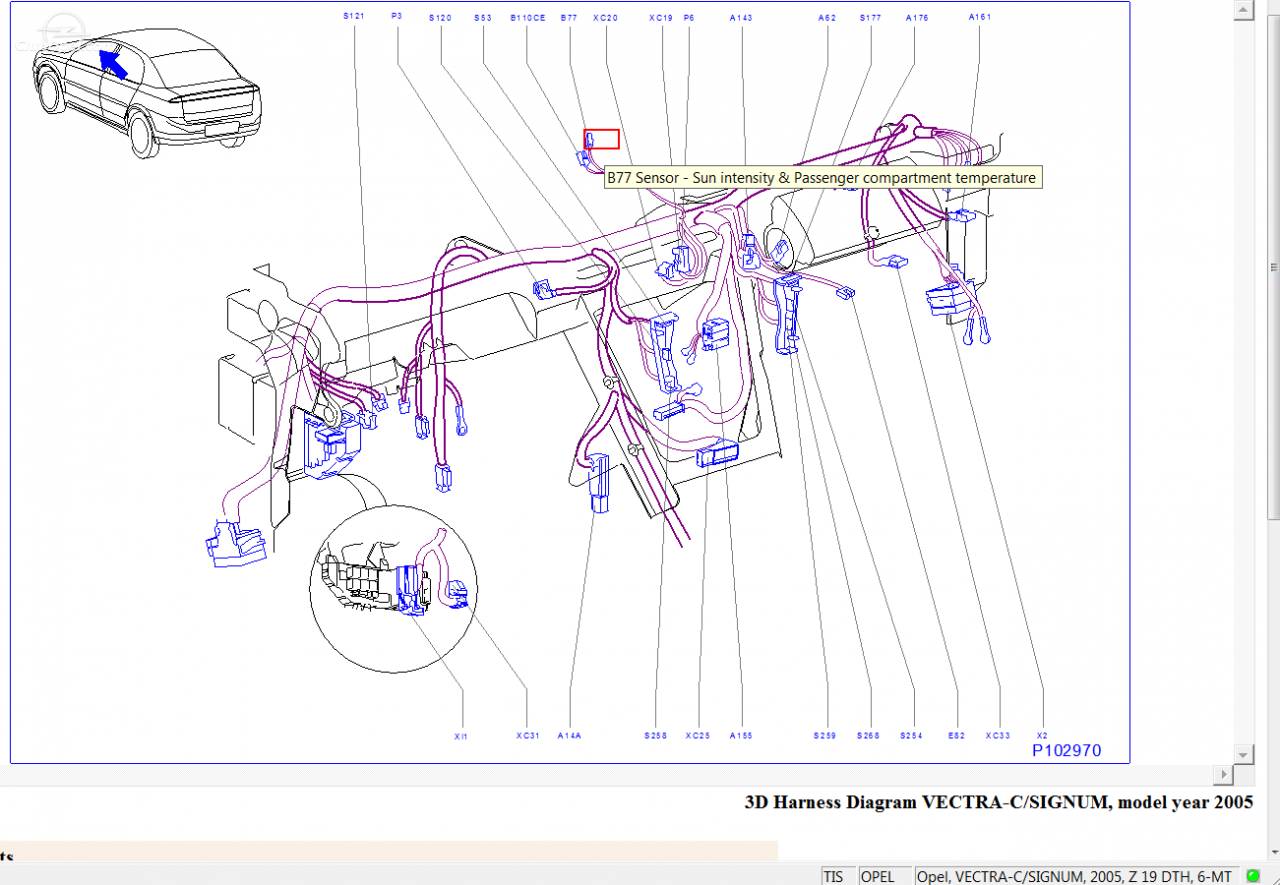Select the B110CE component label
Image resolution: width=1280 pixels, height=885 pixels.
pyautogui.click(x=528, y=17)
